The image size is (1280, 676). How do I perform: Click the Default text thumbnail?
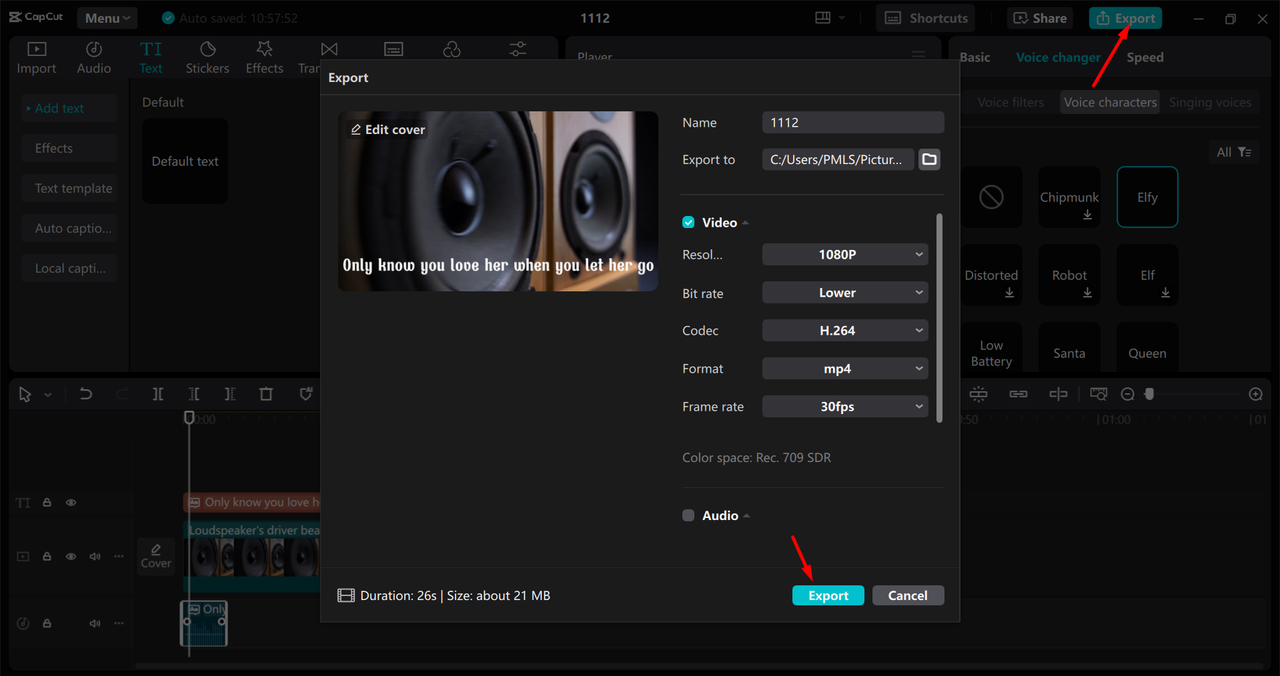tap(185, 161)
